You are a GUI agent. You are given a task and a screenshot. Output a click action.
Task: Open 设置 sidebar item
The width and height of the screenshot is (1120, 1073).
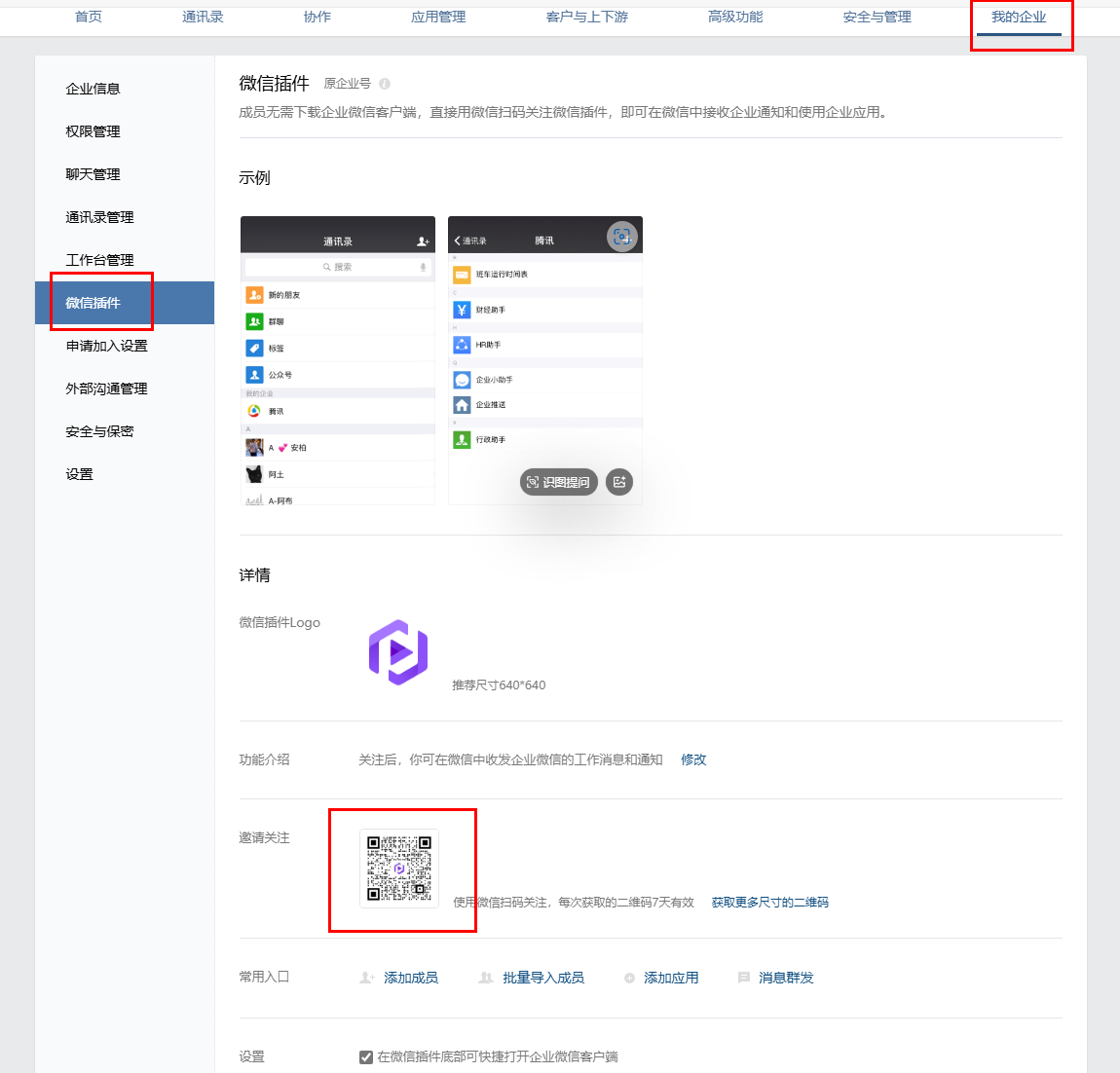click(79, 474)
